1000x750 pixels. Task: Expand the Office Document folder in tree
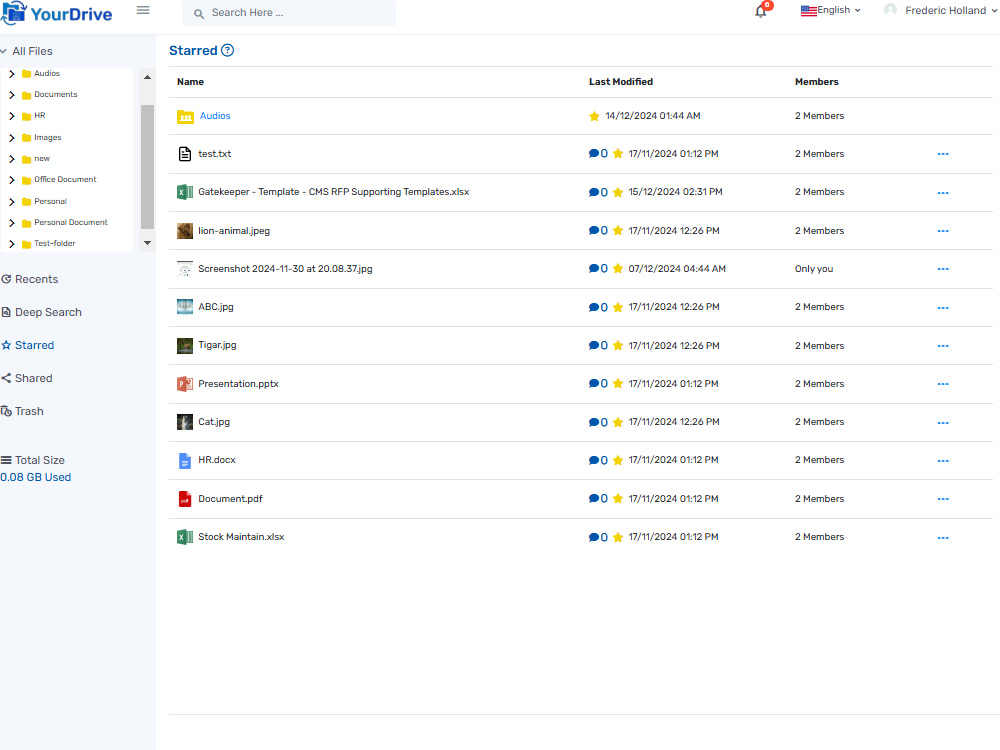[x=11, y=180]
